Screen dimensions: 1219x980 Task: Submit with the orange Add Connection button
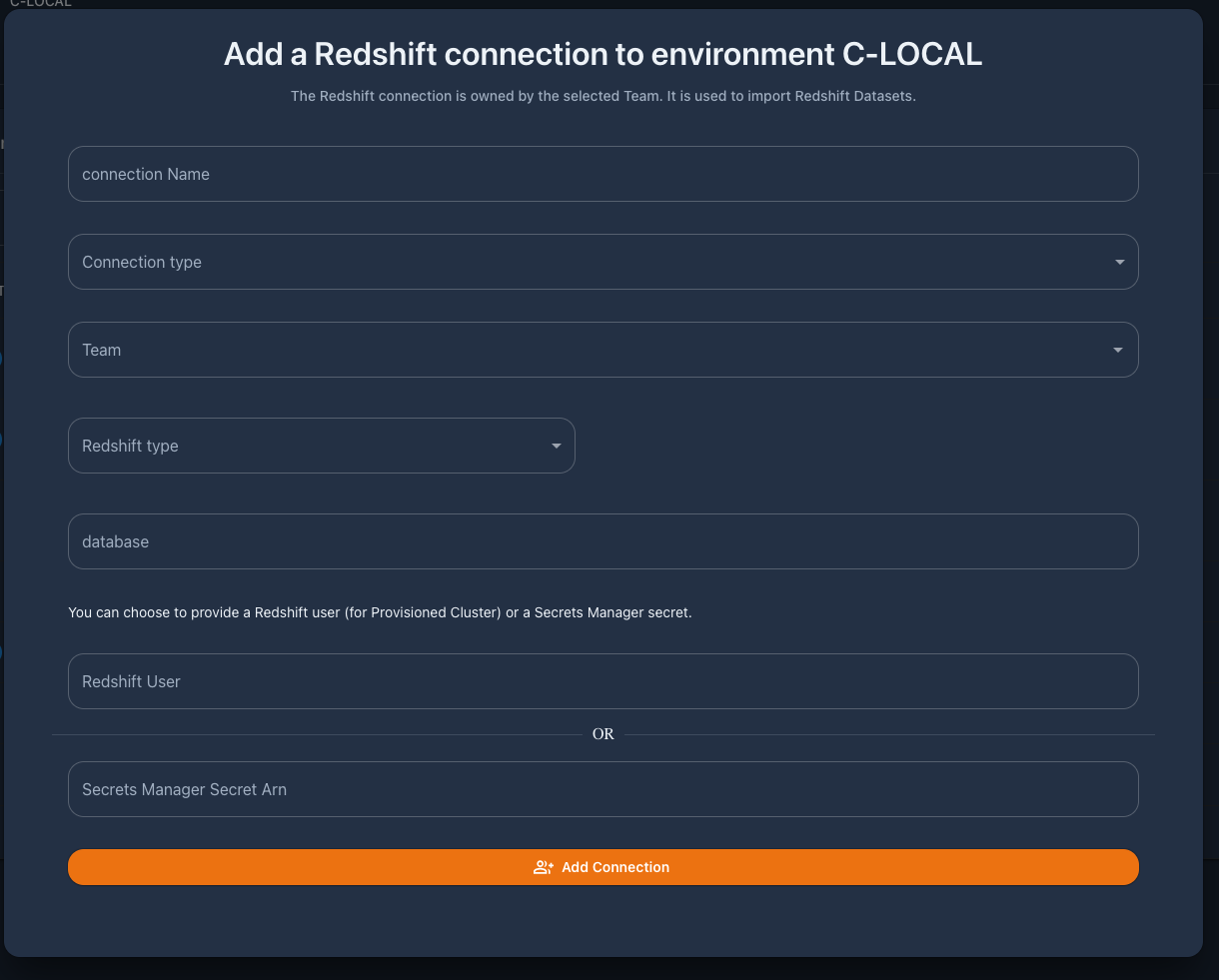tap(603, 867)
